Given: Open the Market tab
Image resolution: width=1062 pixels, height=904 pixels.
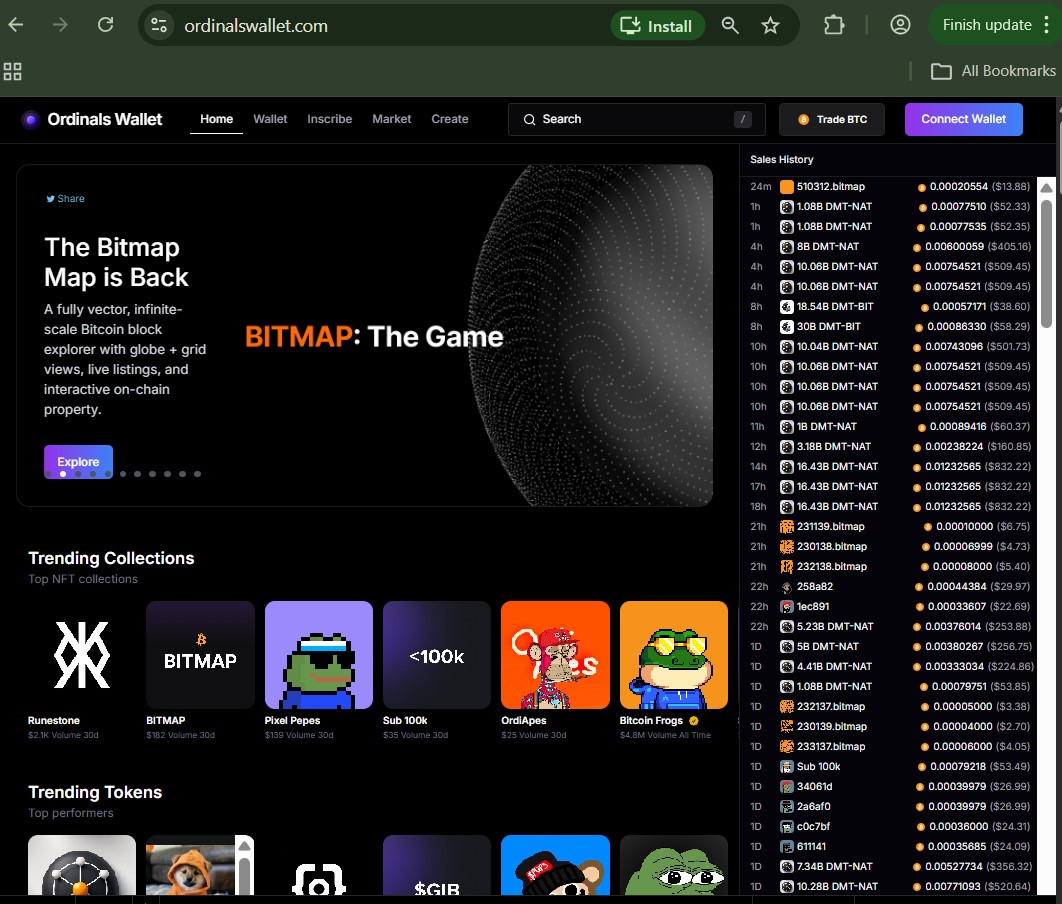Looking at the screenshot, I should [391, 119].
